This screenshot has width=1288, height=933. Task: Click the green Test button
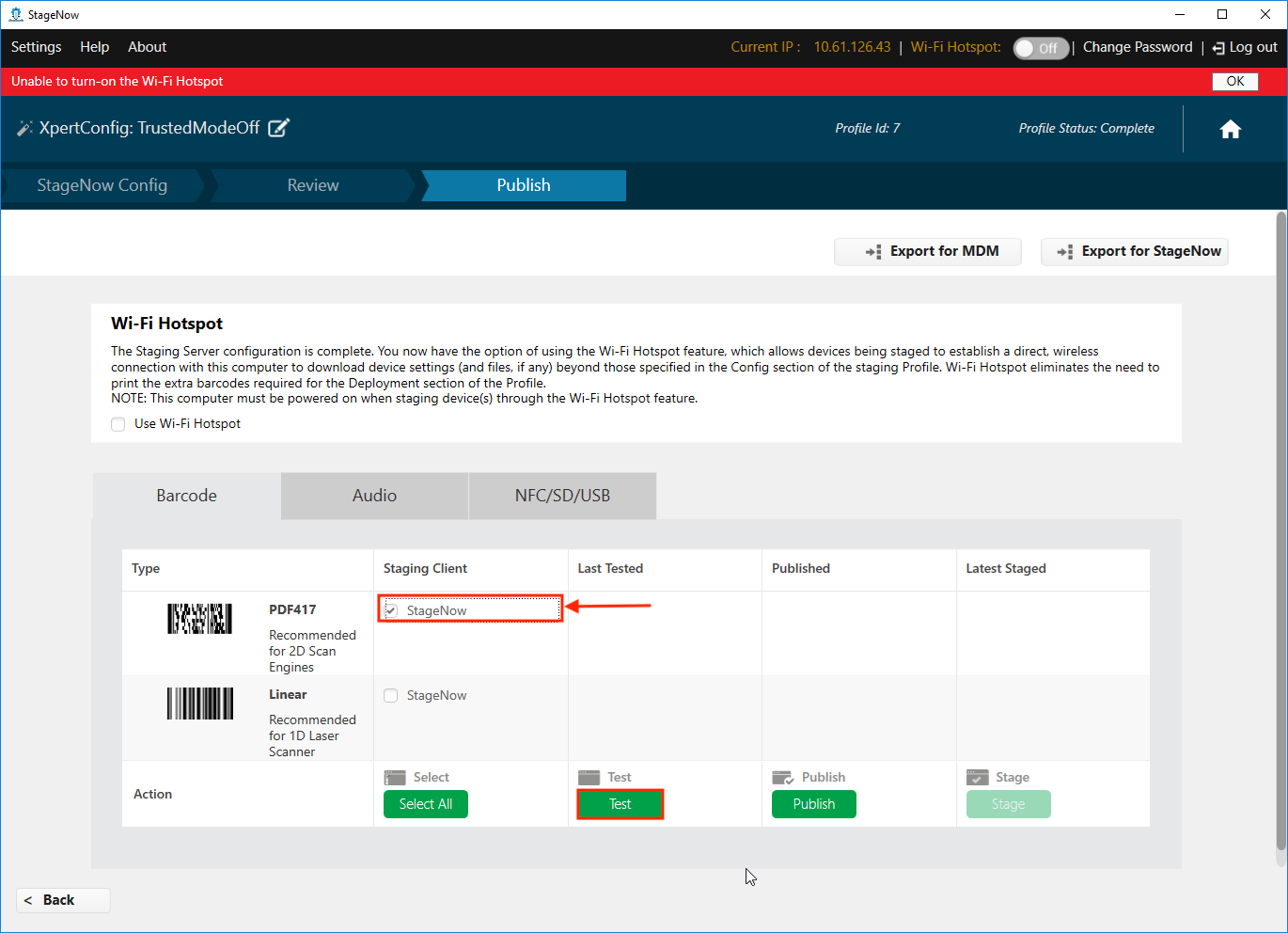620,804
